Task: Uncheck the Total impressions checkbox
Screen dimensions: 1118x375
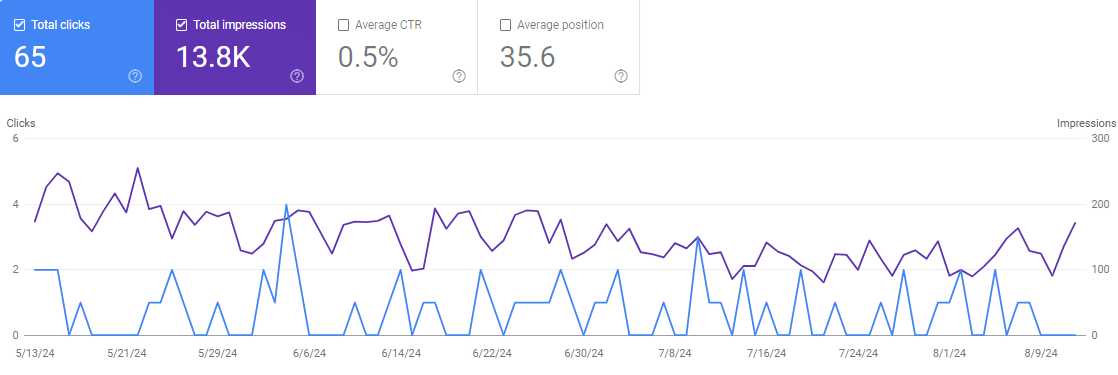Action: tap(181, 25)
